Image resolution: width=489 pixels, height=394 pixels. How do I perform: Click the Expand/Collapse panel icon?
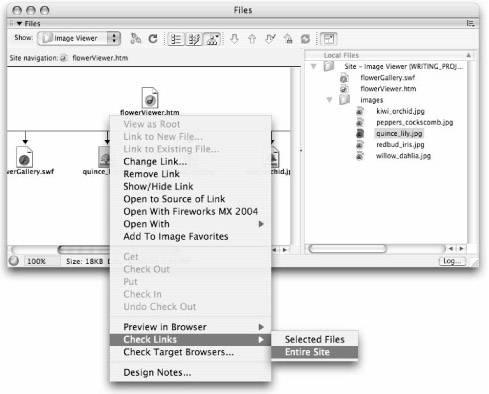point(329,39)
